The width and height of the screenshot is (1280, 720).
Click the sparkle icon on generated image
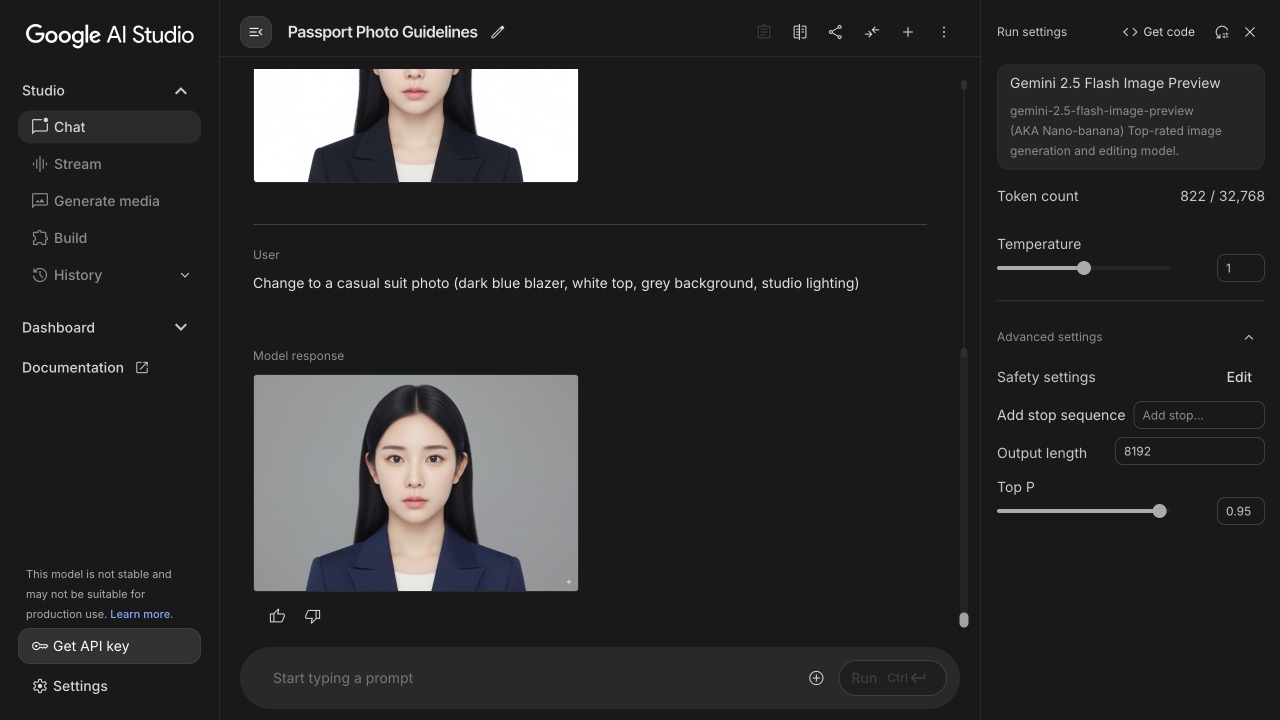tap(569, 582)
